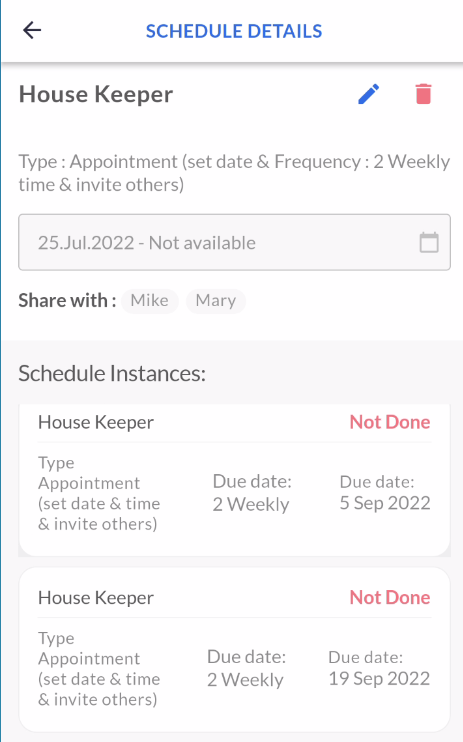Click the Schedule Instances heading
Screen dimensions: 463x742
112,373
